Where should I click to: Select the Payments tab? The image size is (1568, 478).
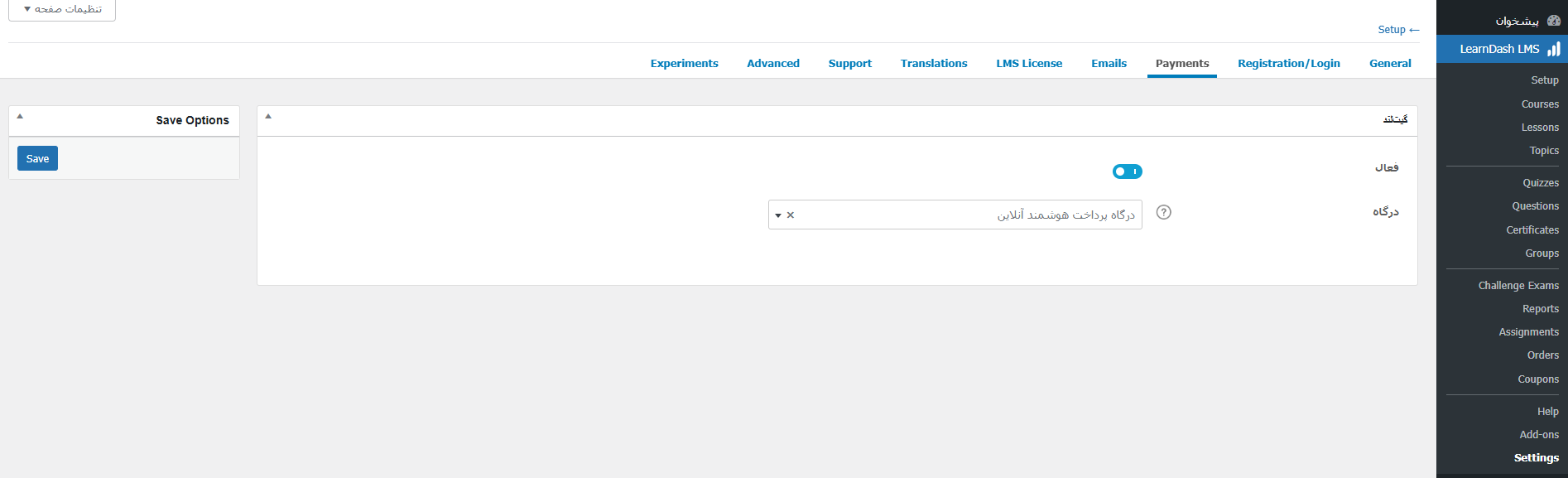tap(1182, 63)
